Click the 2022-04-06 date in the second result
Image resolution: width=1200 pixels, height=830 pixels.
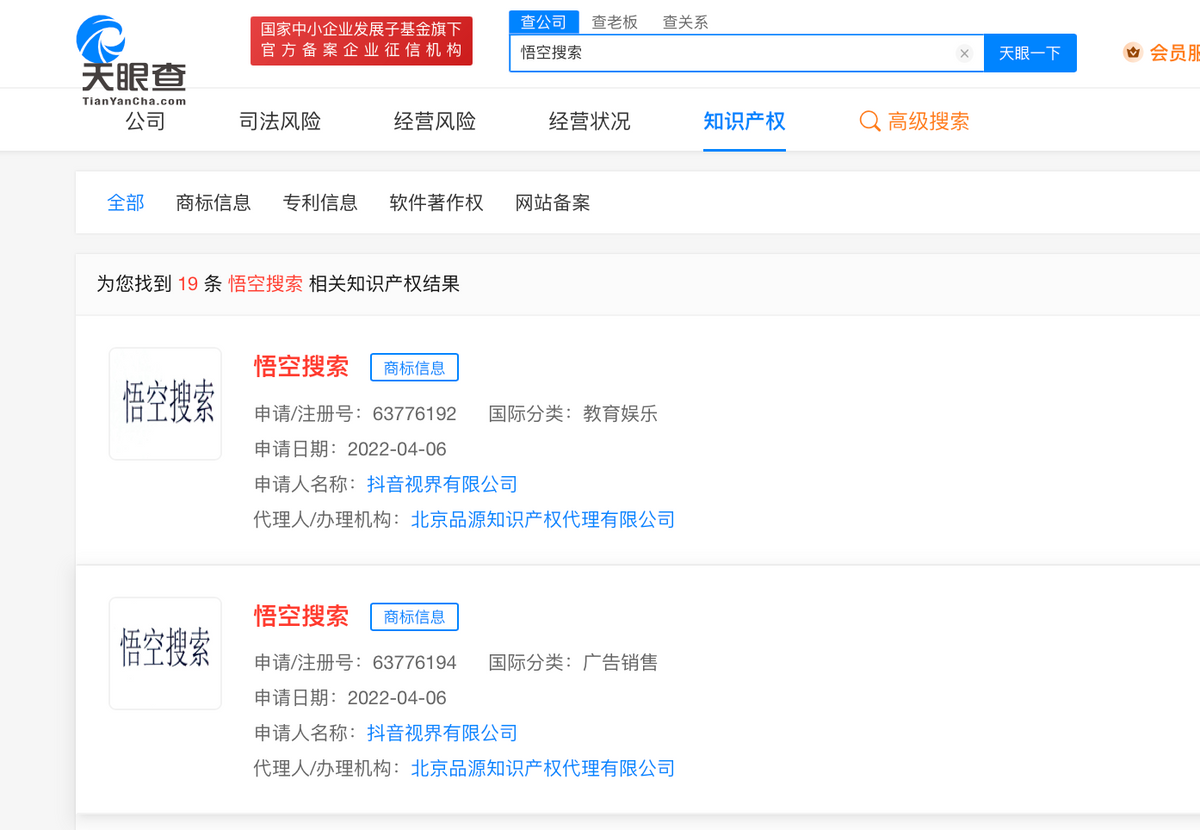pyautogui.click(x=397, y=698)
